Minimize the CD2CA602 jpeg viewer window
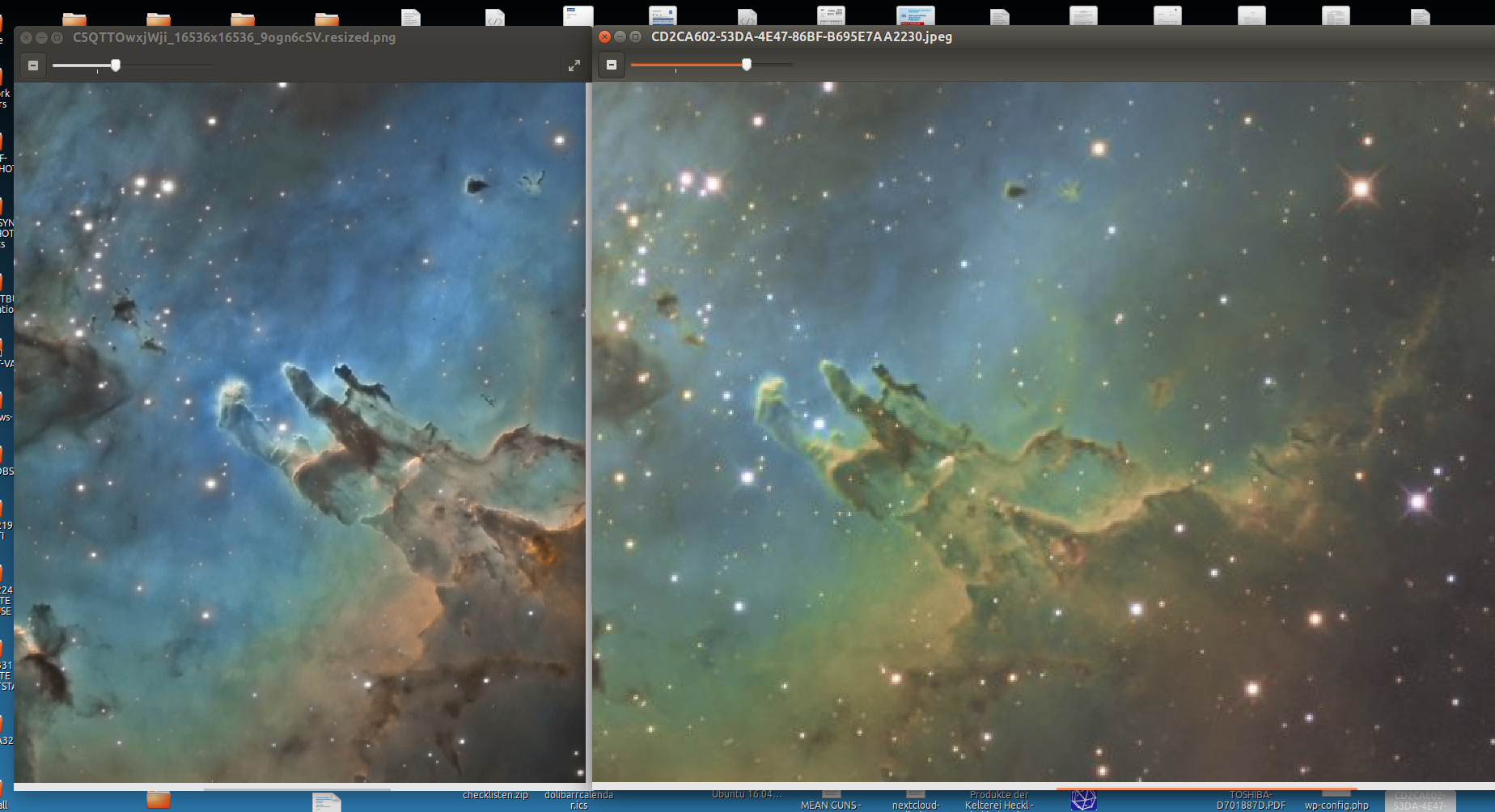The height and width of the screenshot is (812, 1495). point(620,36)
